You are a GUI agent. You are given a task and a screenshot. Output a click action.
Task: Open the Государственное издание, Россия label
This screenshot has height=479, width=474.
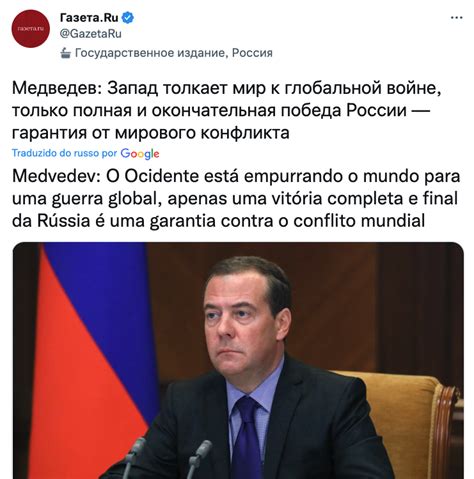174,53
